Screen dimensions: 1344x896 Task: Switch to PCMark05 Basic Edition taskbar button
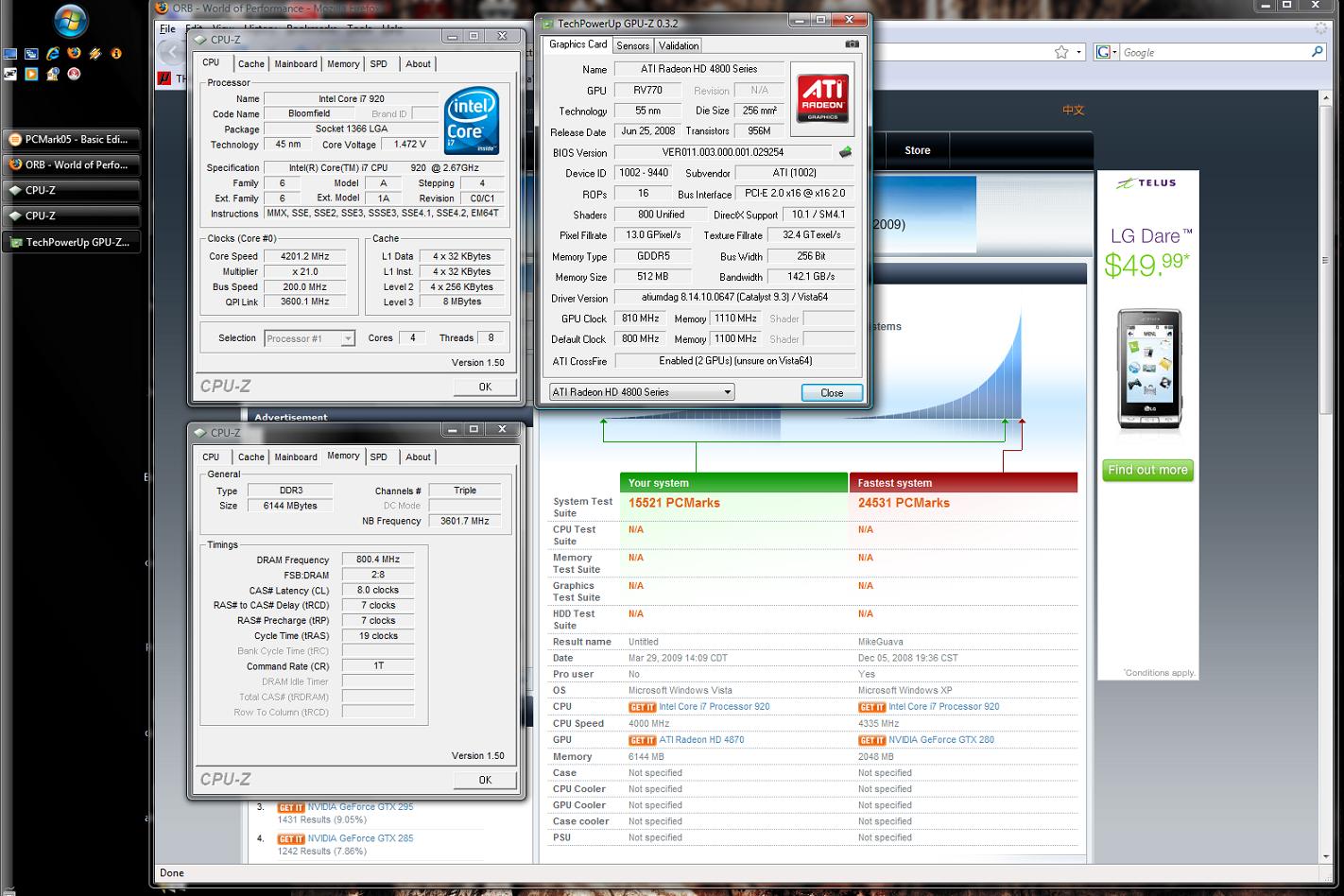pos(71,139)
